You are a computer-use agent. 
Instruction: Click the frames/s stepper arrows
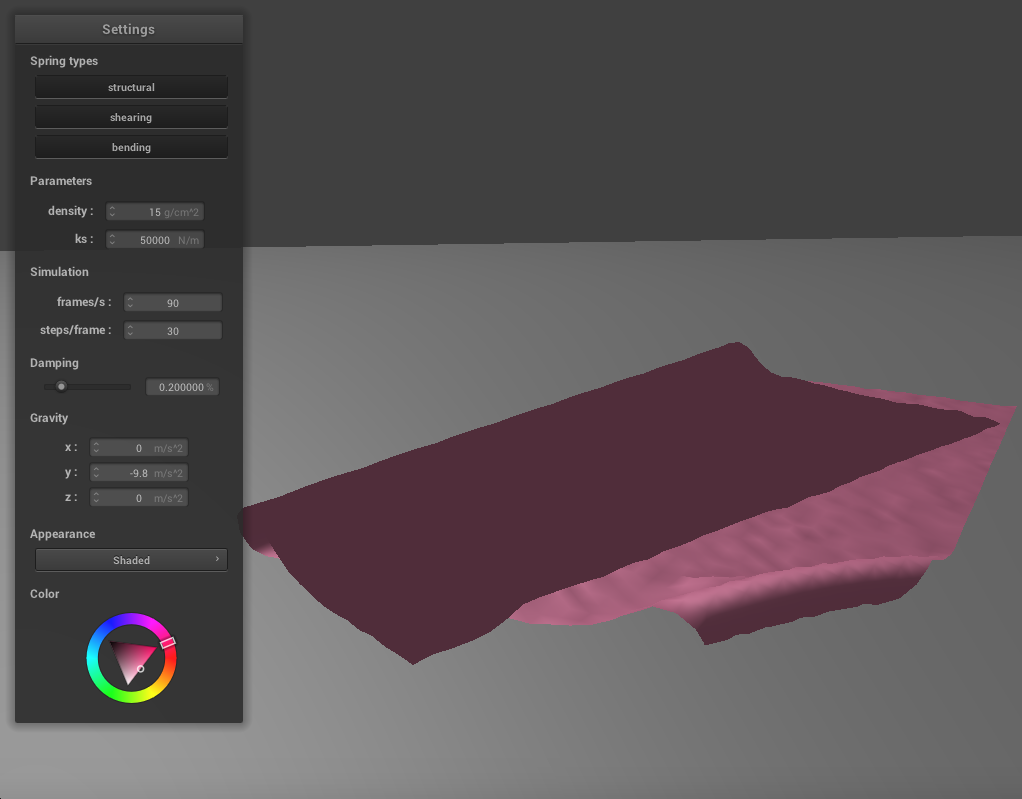pos(130,302)
